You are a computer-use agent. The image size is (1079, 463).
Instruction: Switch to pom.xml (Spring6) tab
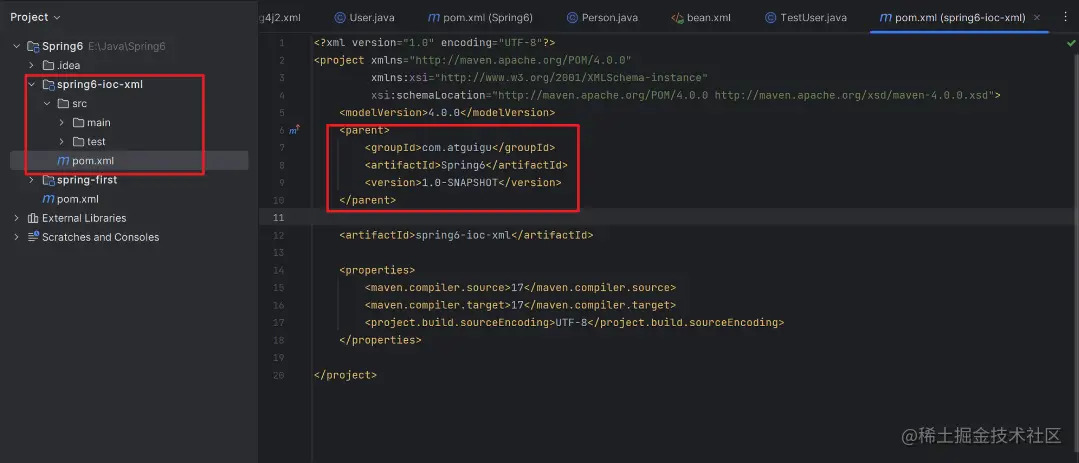tap(480, 17)
